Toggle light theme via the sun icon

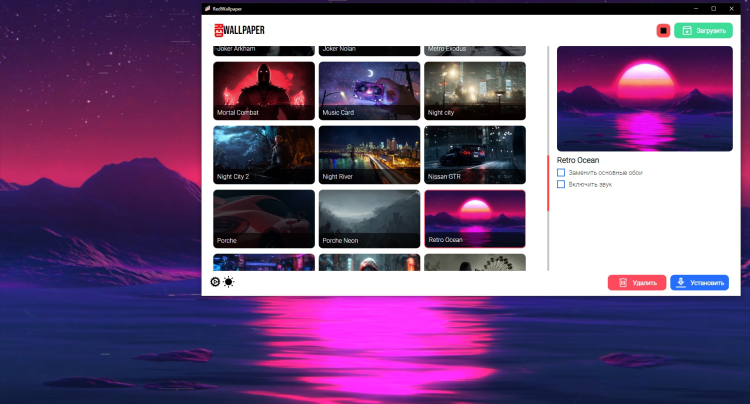pos(229,282)
